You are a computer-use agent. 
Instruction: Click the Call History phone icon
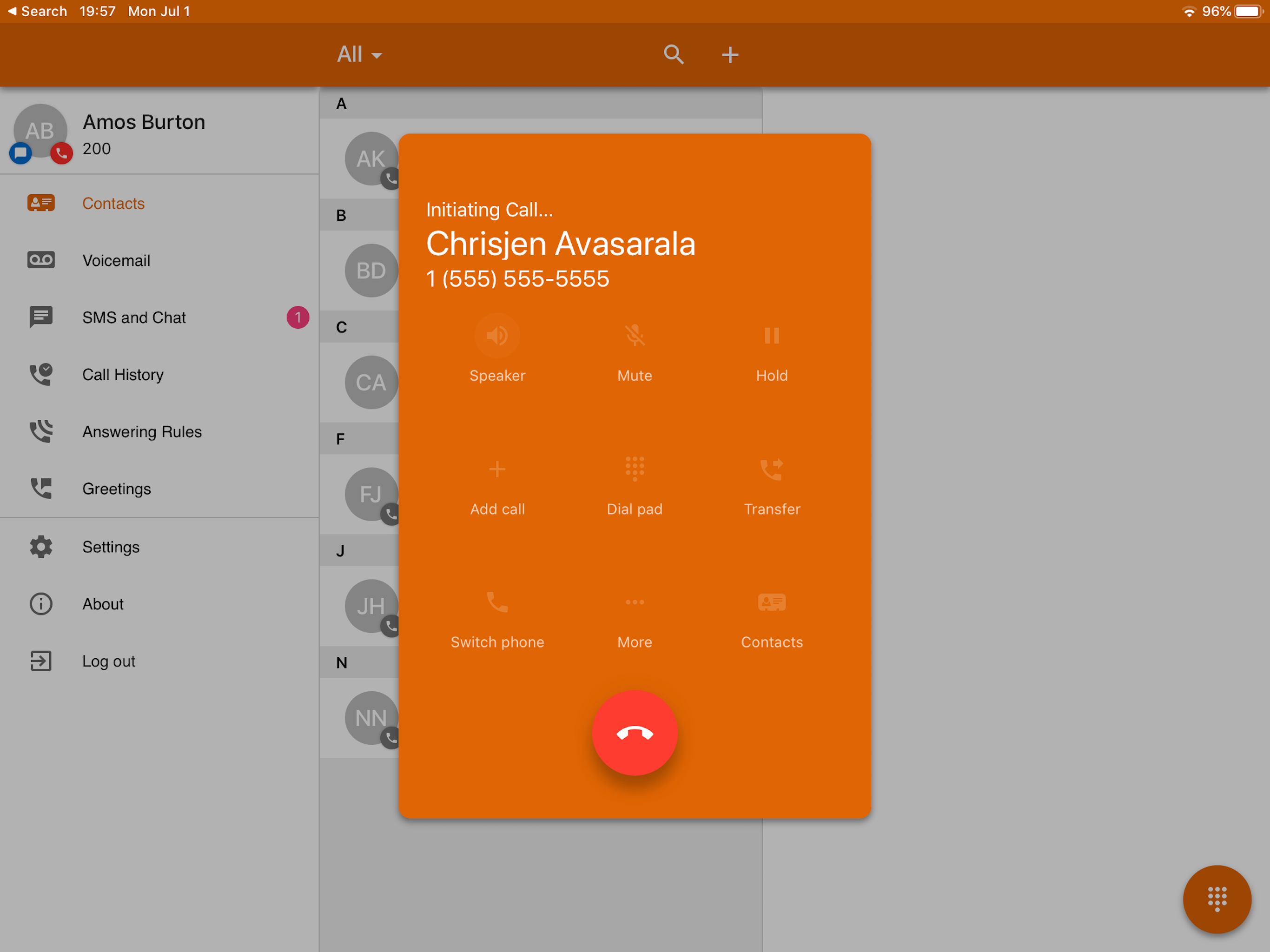41,374
